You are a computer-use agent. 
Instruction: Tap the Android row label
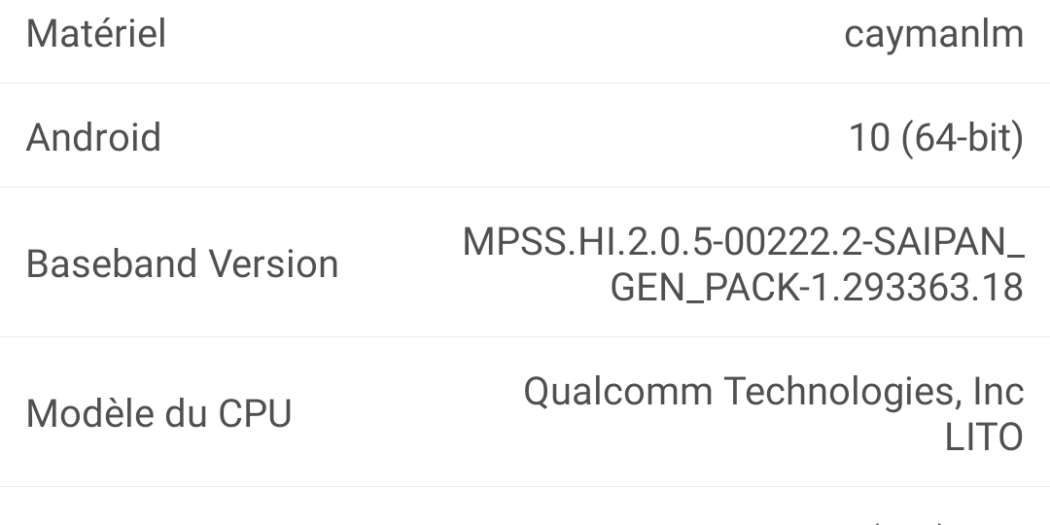point(93,137)
